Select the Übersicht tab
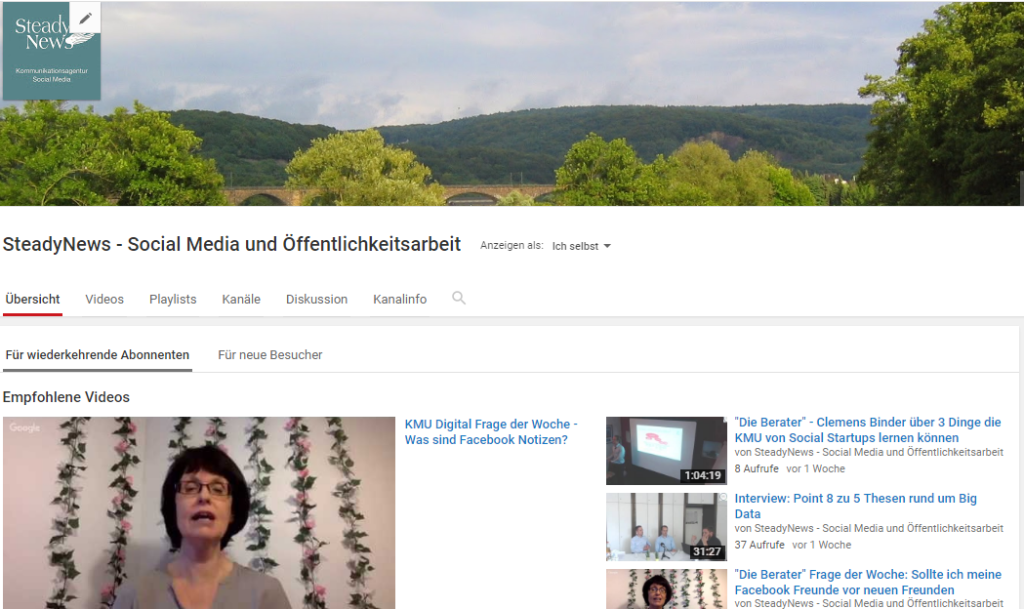Viewport: 1024px width, 609px height. coord(32,299)
